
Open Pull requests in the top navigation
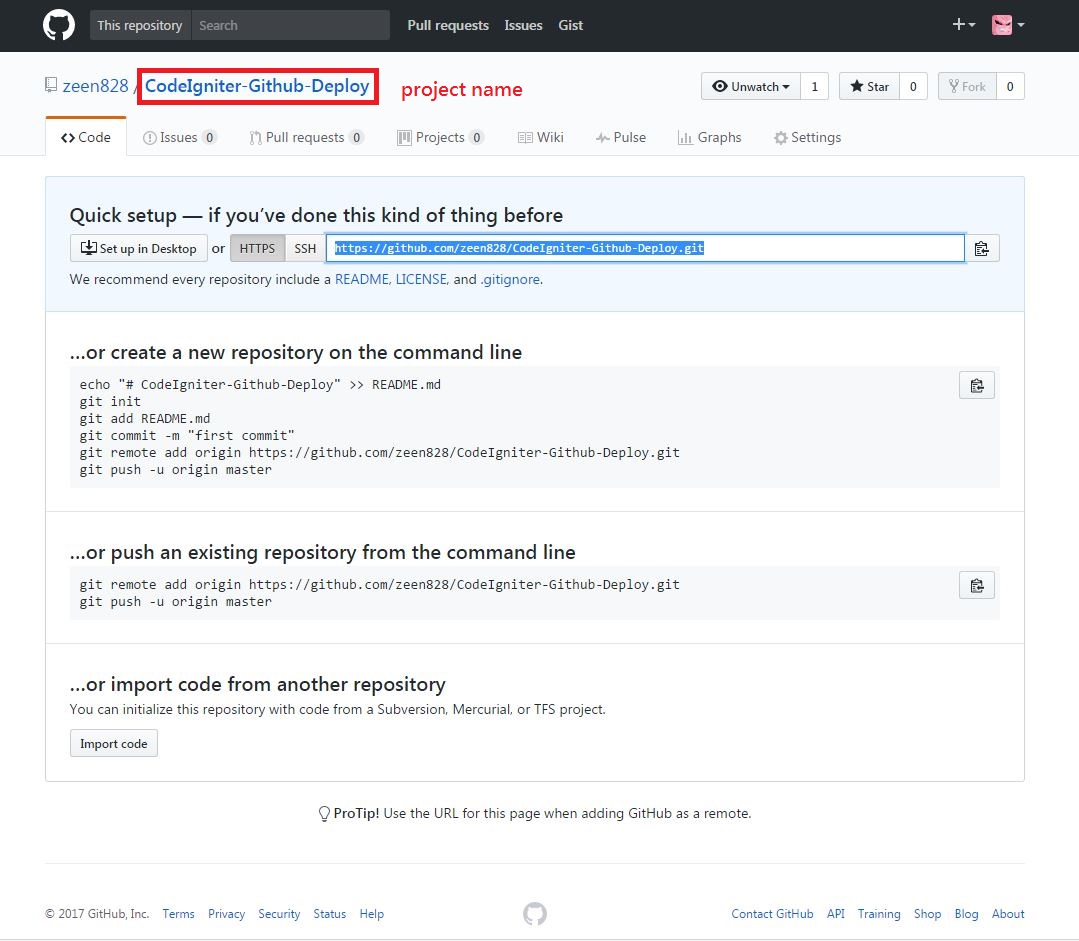point(448,25)
